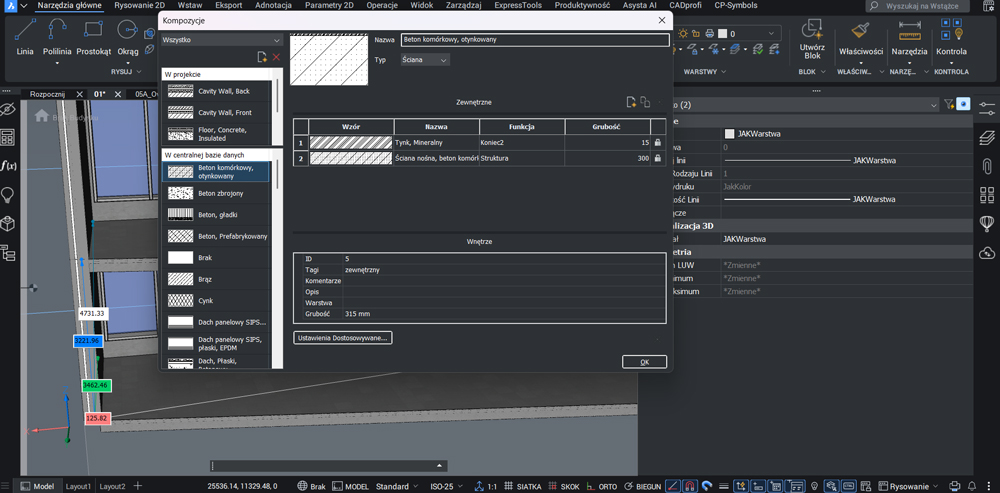Open the Rozpocznij document tab
Viewport: 1000px width, 493px height.
tap(48, 94)
